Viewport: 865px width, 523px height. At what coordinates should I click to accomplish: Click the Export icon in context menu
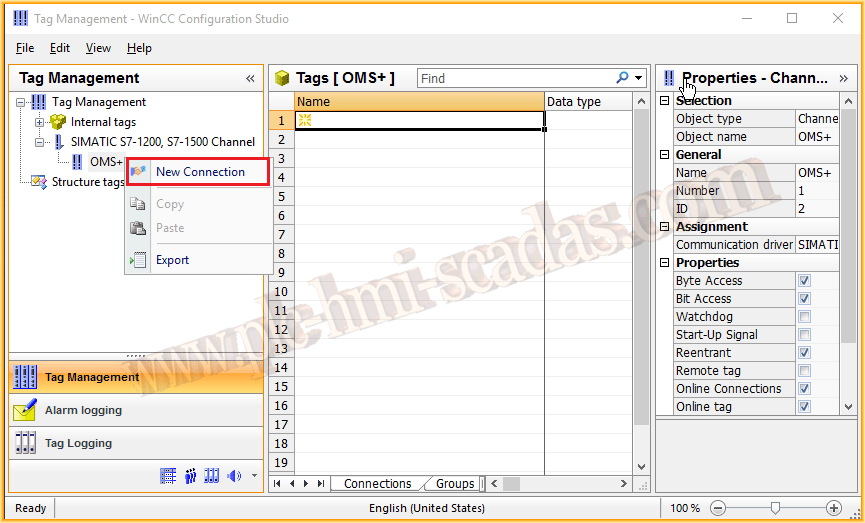(x=138, y=260)
